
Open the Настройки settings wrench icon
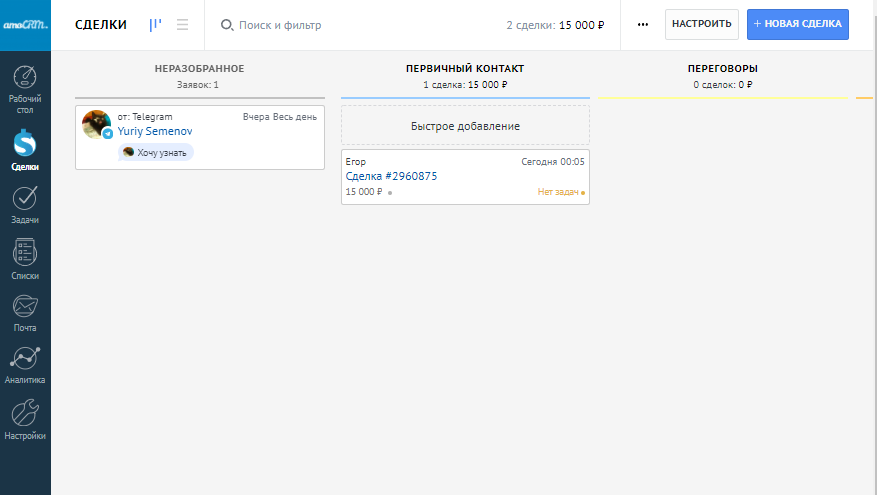click(25, 419)
